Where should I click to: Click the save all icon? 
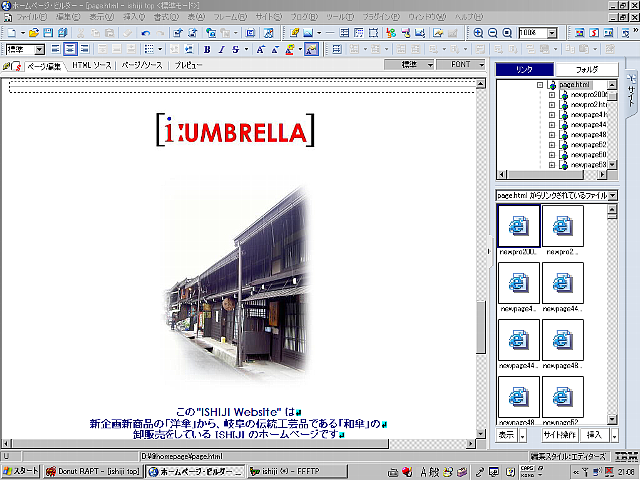pos(62,33)
